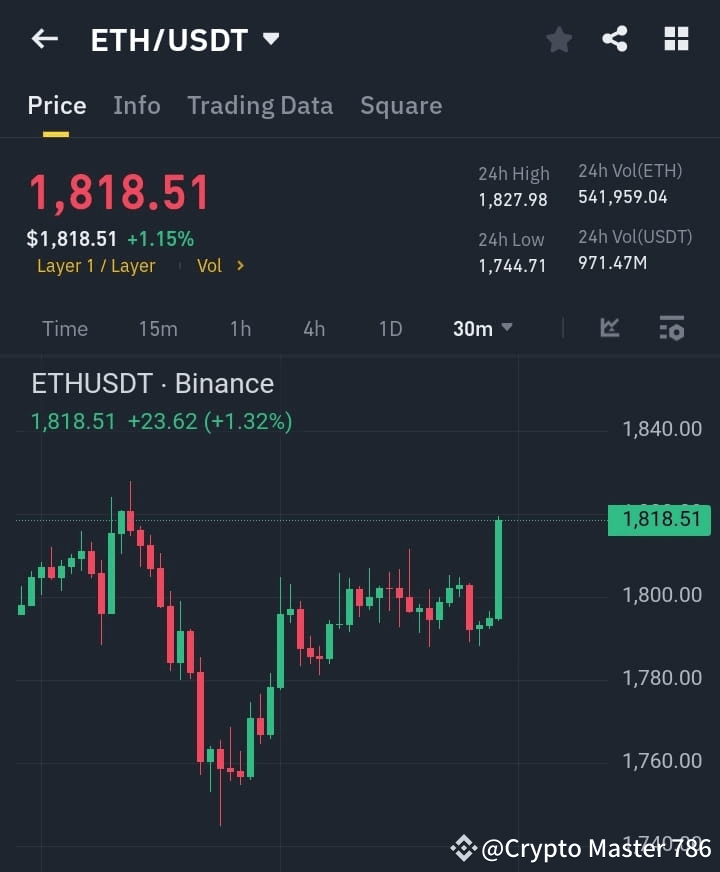Select the 1D timeframe
The height and width of the screenshot is (872, 720).
click(x=389, y=327)
